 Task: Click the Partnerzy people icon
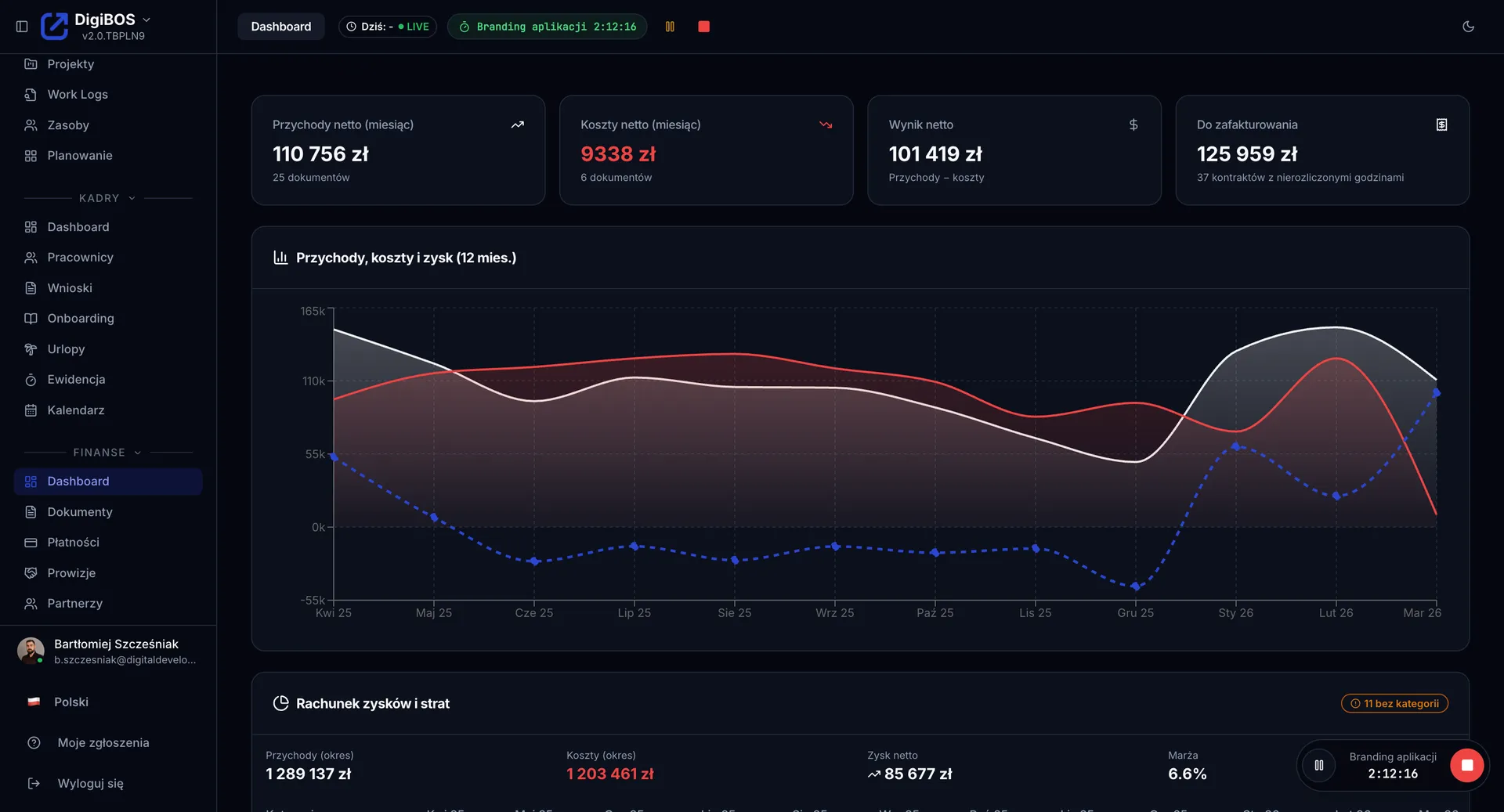click(x=31, y=604)
